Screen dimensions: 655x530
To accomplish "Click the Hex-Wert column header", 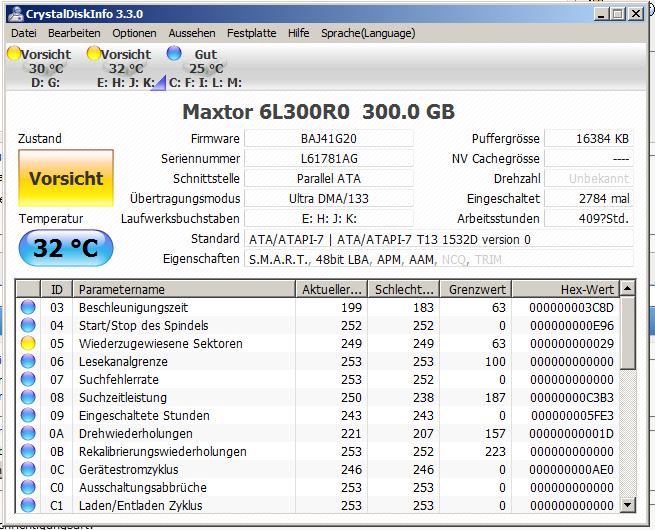I will click(566, 289).
